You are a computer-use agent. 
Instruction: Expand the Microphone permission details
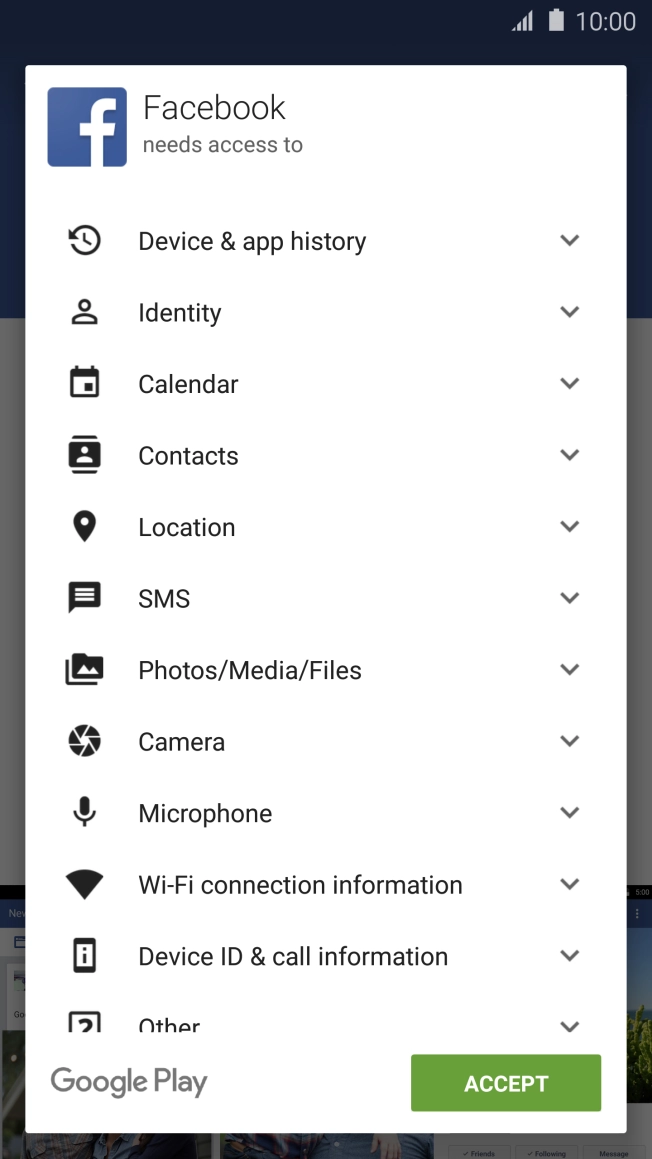569,812
